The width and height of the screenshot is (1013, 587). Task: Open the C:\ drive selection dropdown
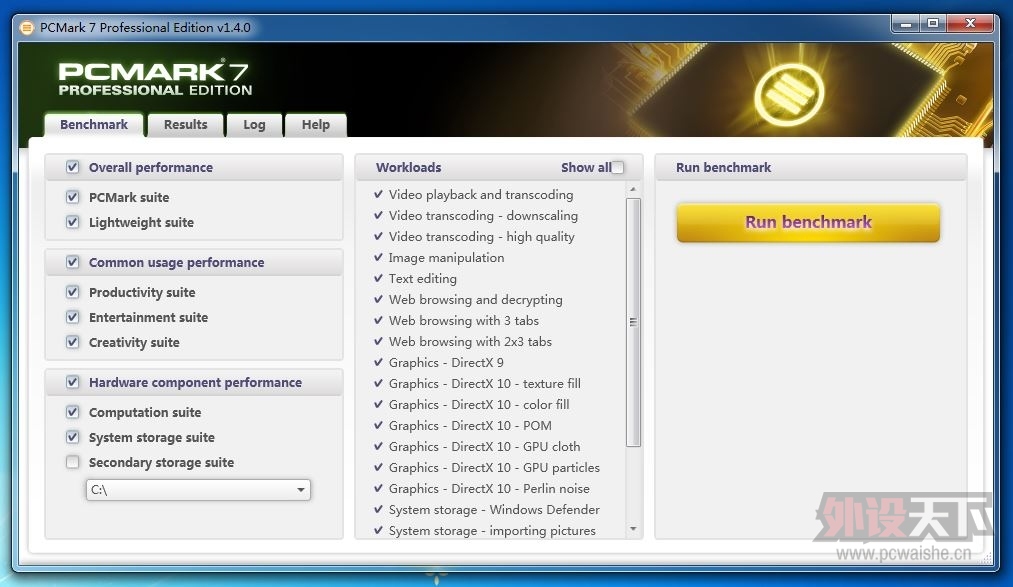tap(198, 489)
